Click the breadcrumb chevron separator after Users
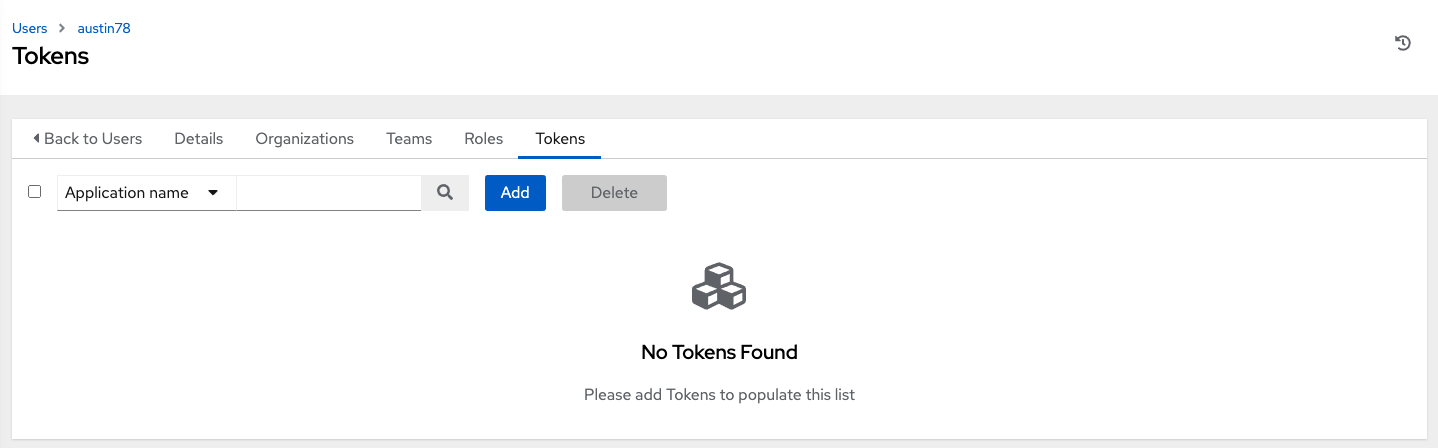The height and width of the screenshot is (448, 1438). click(x=62, y=29)
